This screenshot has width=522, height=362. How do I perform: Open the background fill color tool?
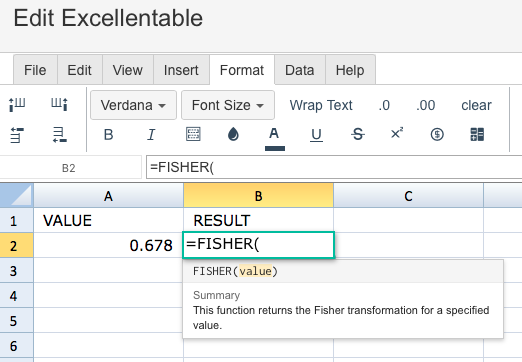pos(233,134)
